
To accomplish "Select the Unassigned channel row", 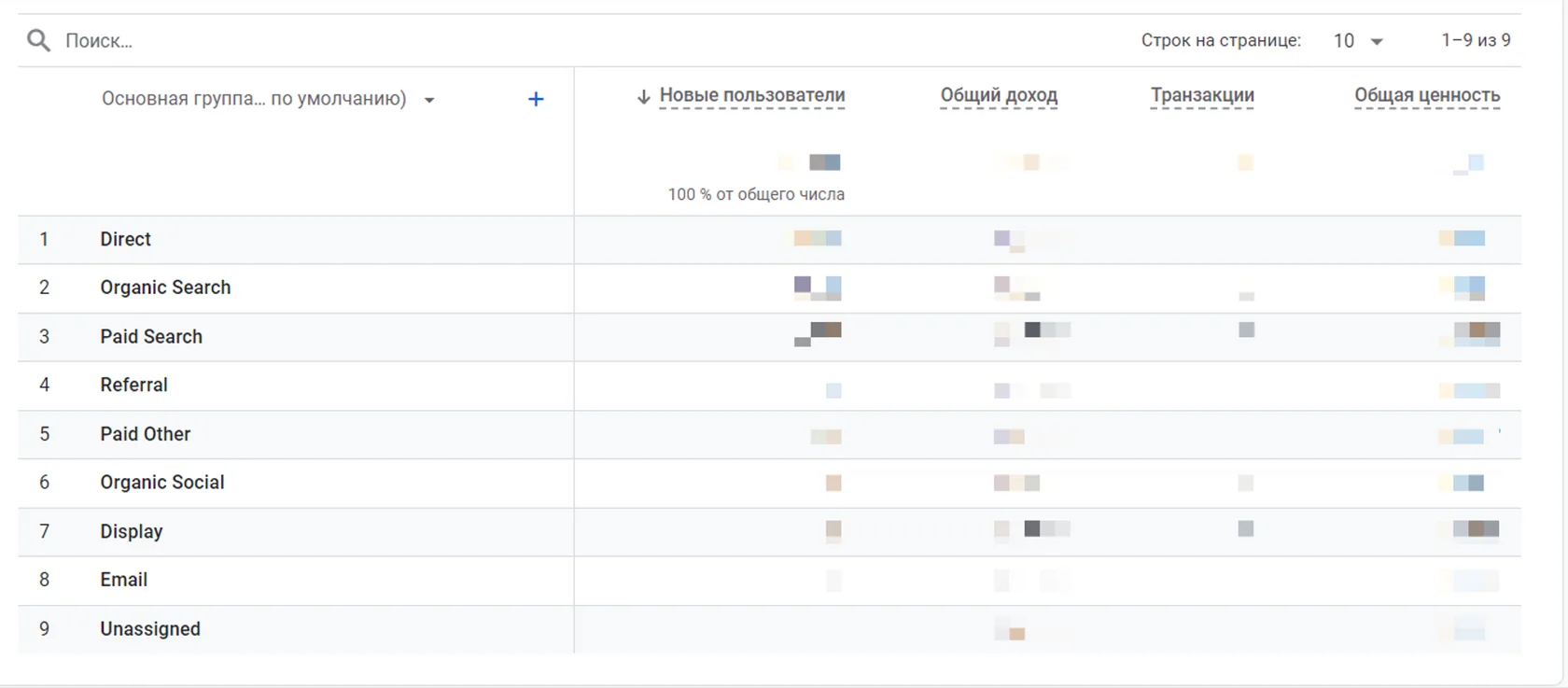I will click(x=769, y=629).
